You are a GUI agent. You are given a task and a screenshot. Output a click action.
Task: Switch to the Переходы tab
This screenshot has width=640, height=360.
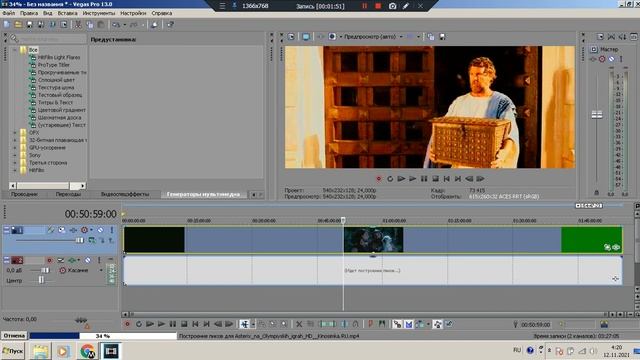pyautogui.click(x=68, y=194)
